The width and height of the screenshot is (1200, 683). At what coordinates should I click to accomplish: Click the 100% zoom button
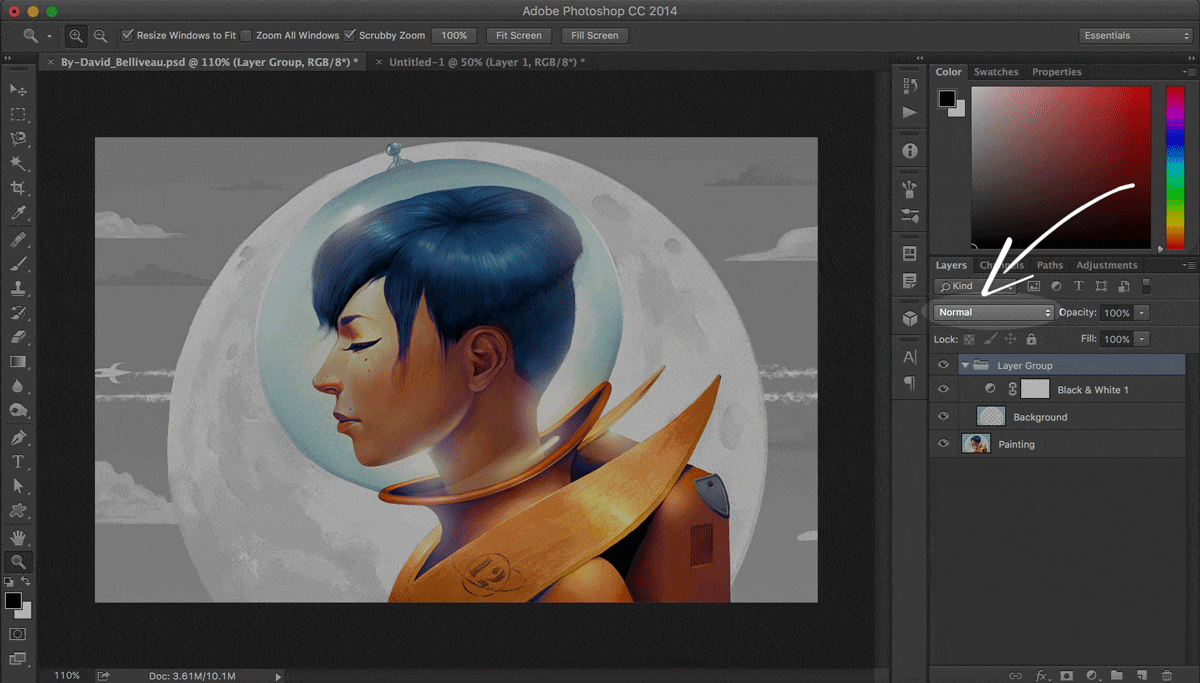point(454,35)
